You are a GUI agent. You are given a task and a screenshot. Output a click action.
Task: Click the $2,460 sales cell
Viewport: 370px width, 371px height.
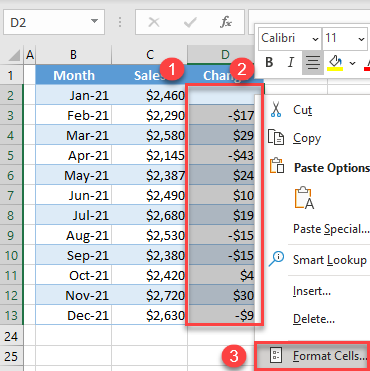click(x=150, y=95)
